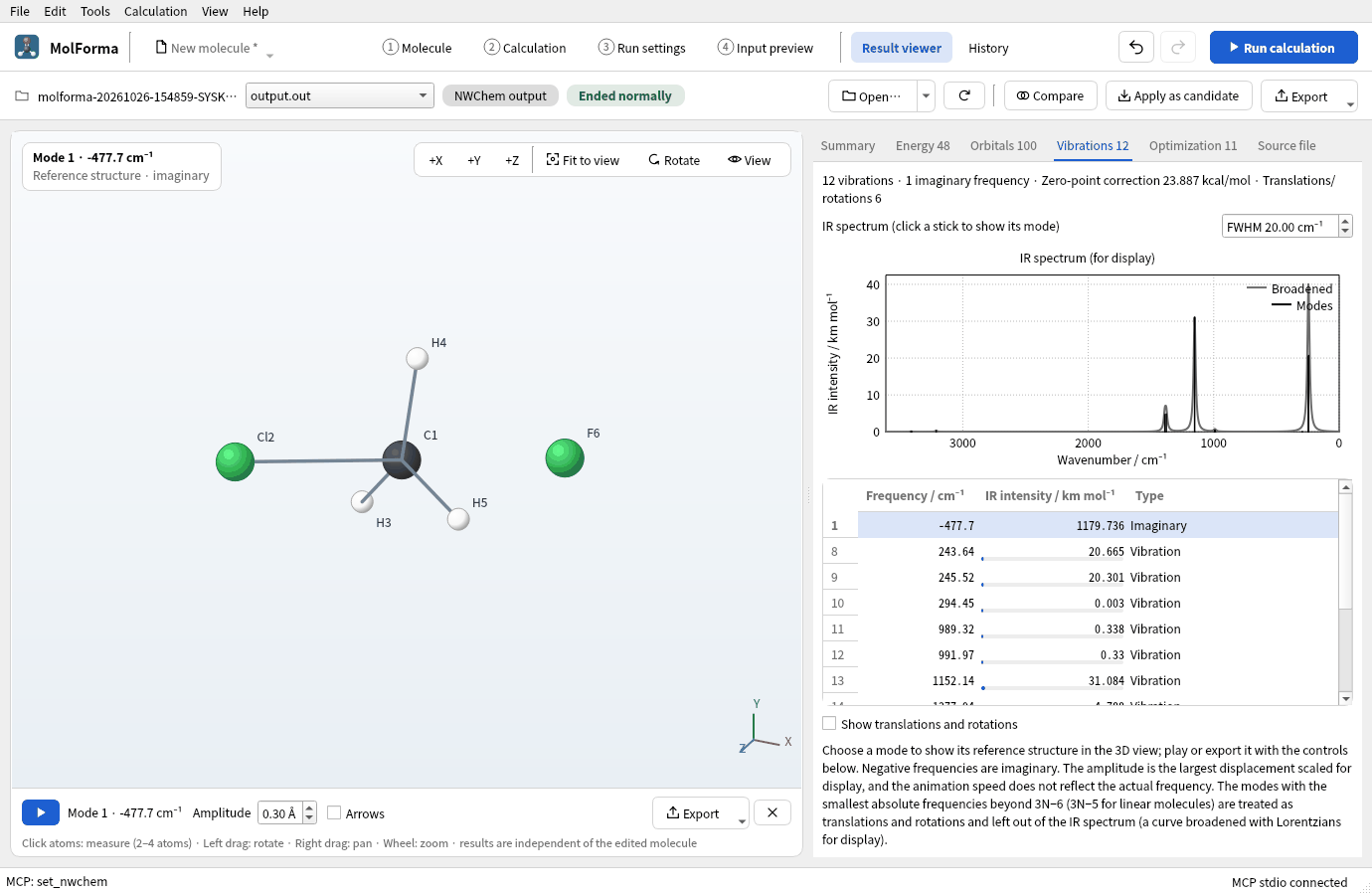Image resolution: width=1372 pixels, height=895 pixels.
Task: Enable the Arrows checkbox
Action: click(x=334, y=812)
